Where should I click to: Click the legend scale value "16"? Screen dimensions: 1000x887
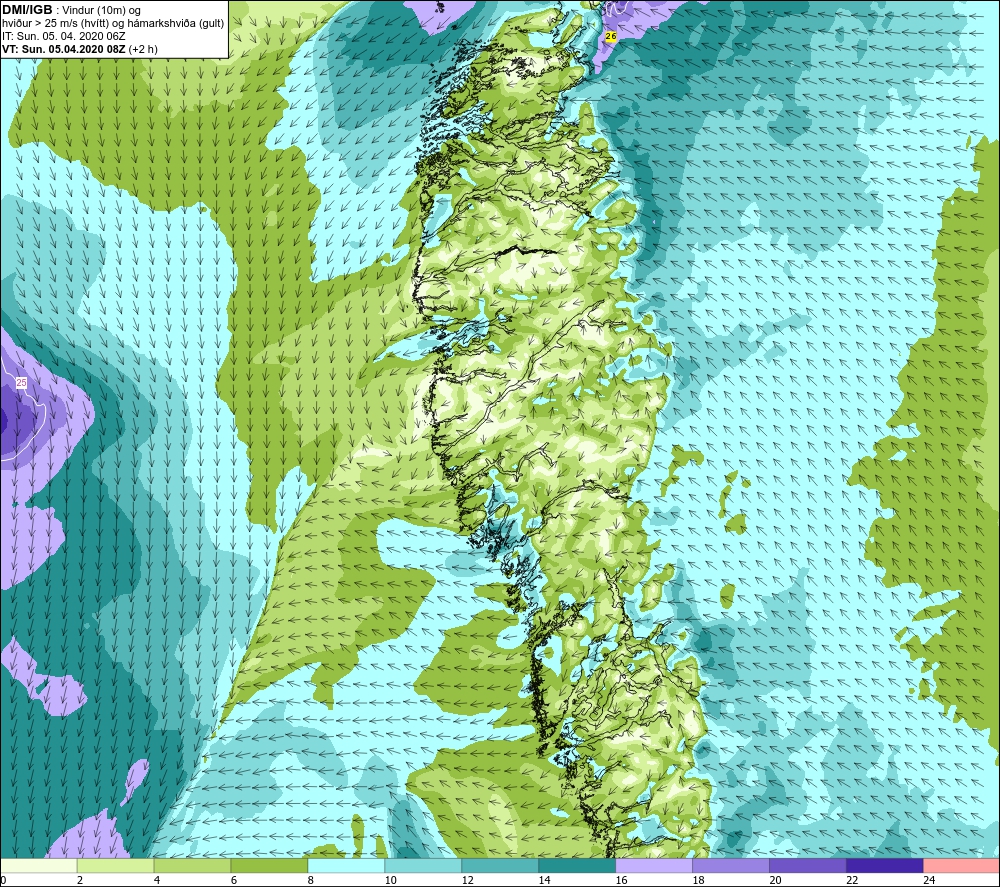(x=621, y=880)
